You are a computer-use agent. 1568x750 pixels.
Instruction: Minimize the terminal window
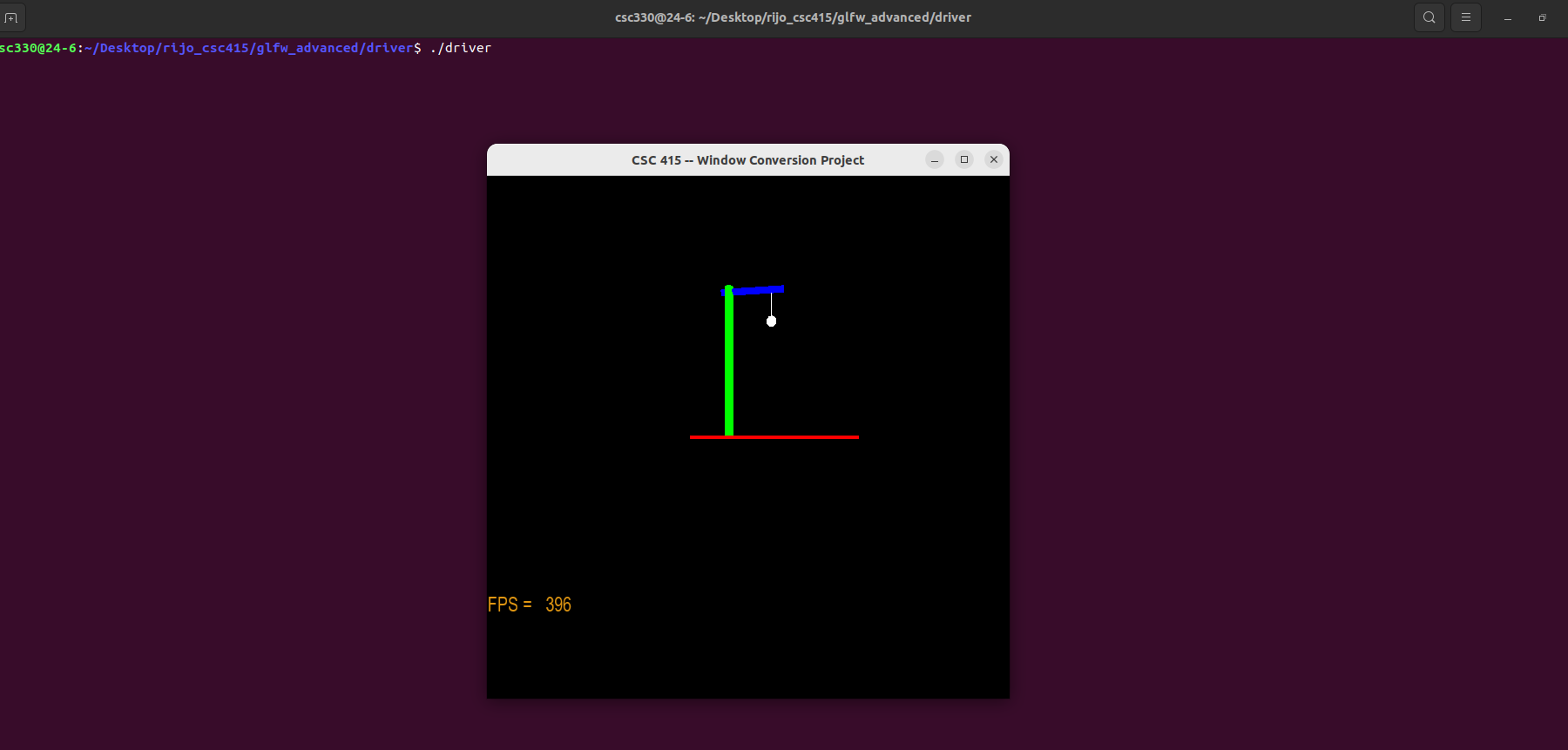[1507, 17]
